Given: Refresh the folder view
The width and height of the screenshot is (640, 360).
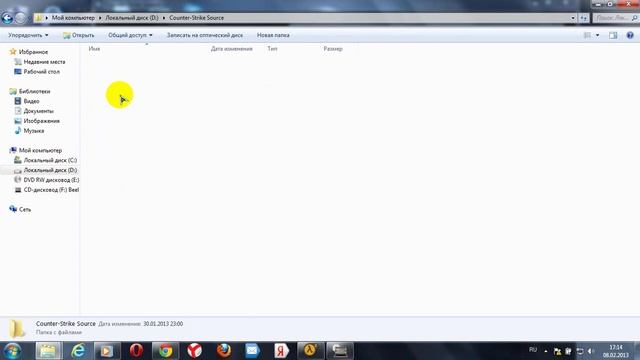Looking at the screenshot, I should coord(584,18).
